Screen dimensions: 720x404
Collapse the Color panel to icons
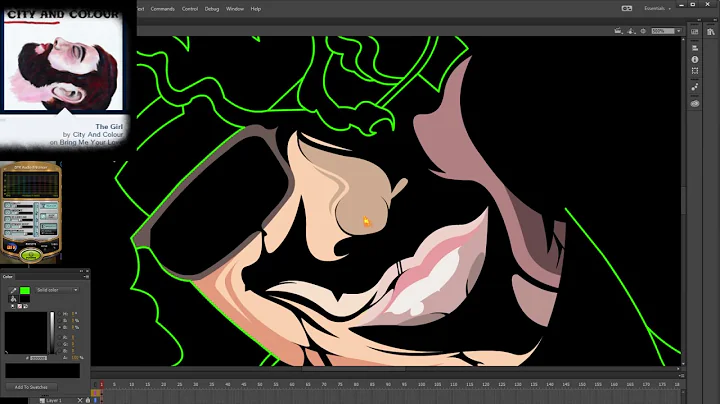pyautogui.click(x=81, y=271)
